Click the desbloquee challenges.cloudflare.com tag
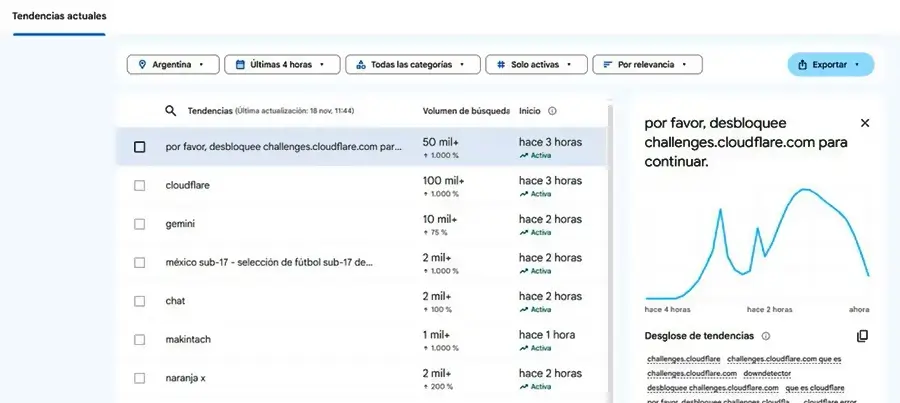 [x=713, y=389]
